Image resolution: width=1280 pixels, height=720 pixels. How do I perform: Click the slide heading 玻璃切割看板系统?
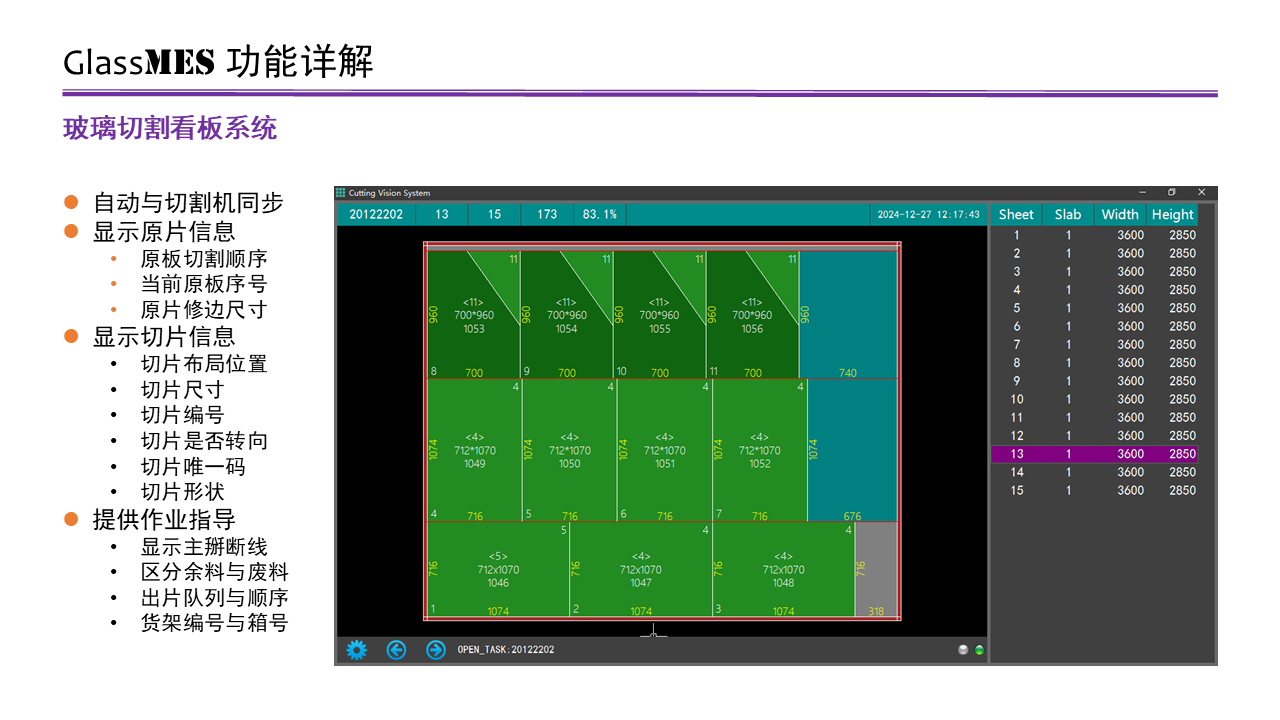(170, 128)
